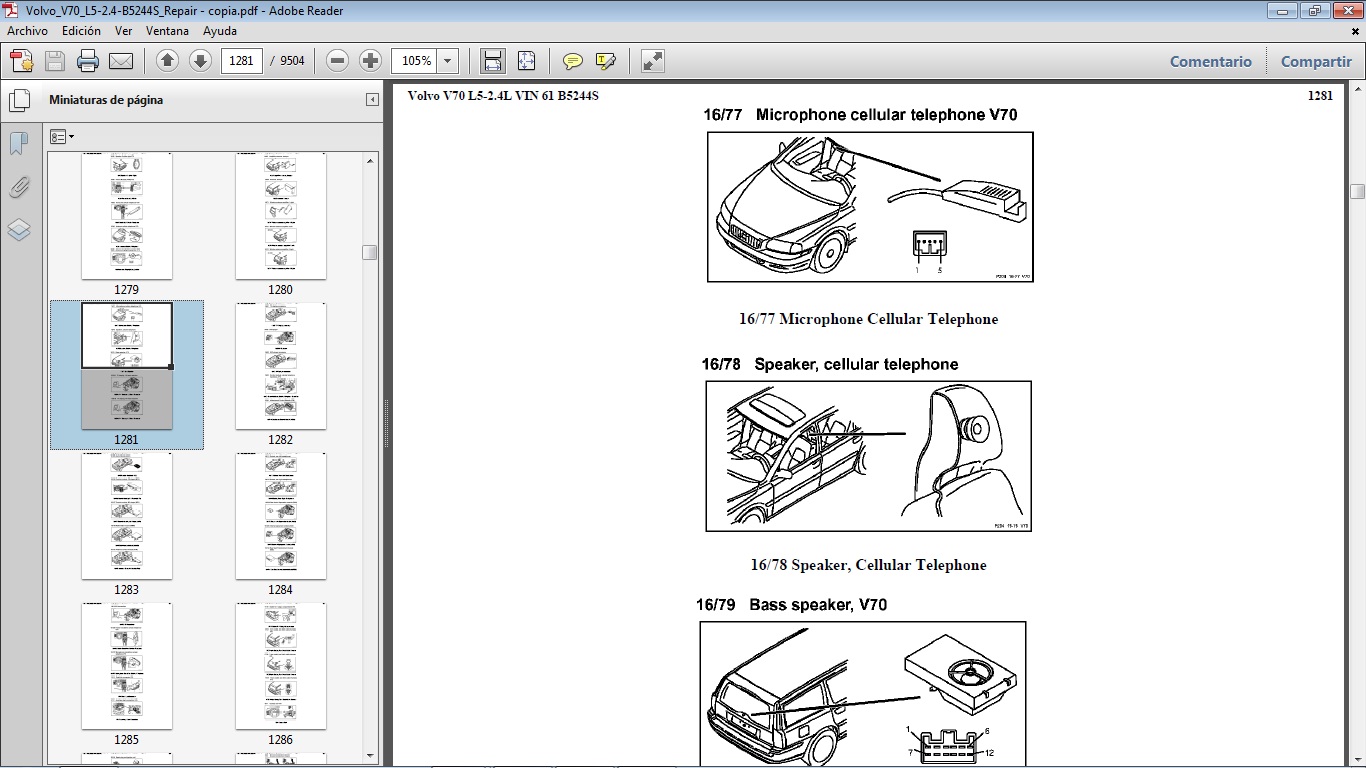Switch to read mode view icon
The height and width of the screenshot is (768, 1366).
pos(653,61)
